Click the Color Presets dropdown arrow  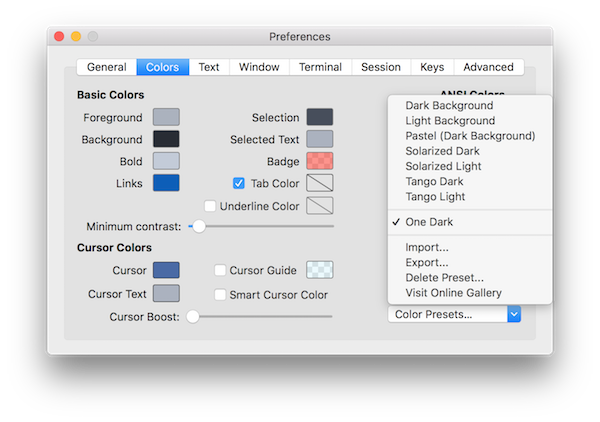click(514, 314)
